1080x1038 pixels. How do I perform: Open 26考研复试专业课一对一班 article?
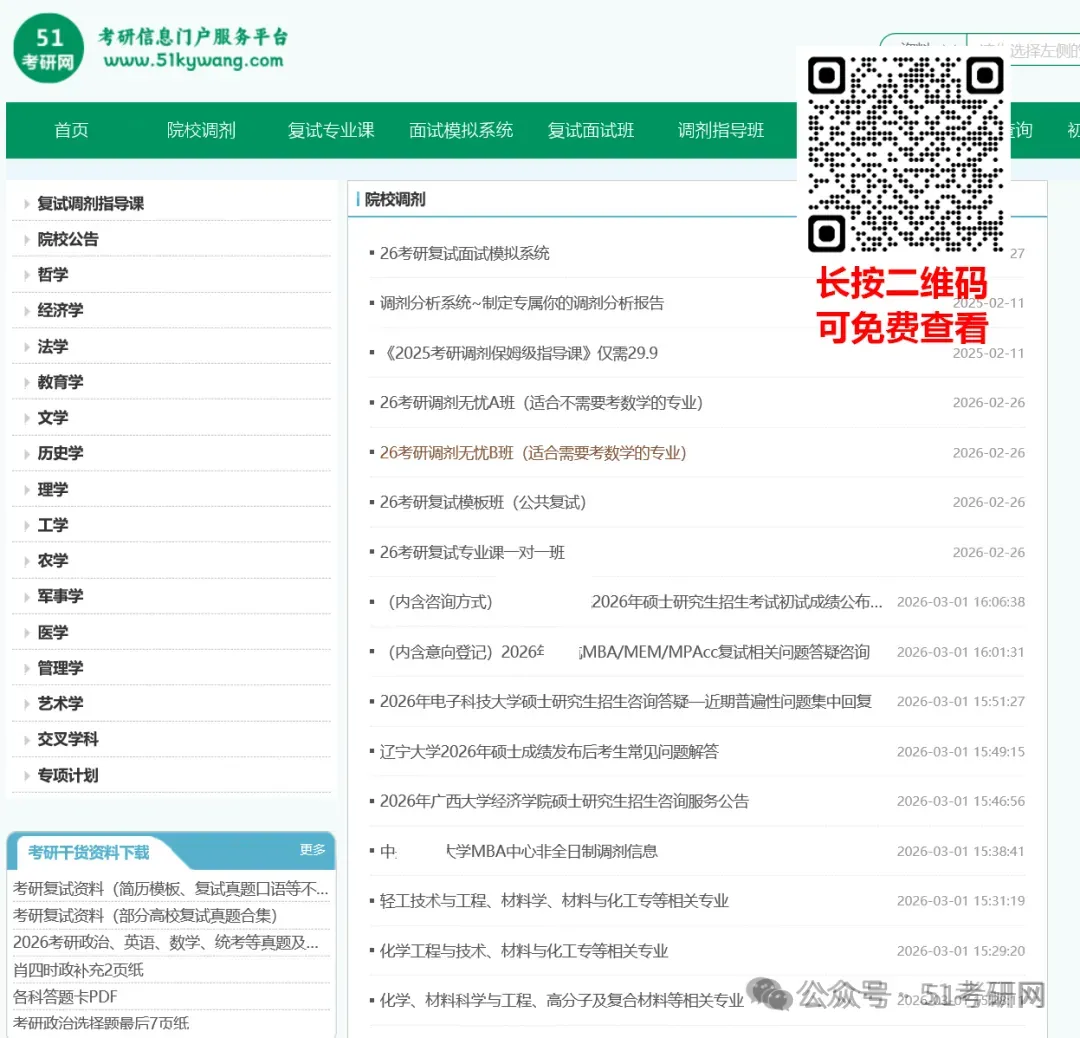click(472, 552)
